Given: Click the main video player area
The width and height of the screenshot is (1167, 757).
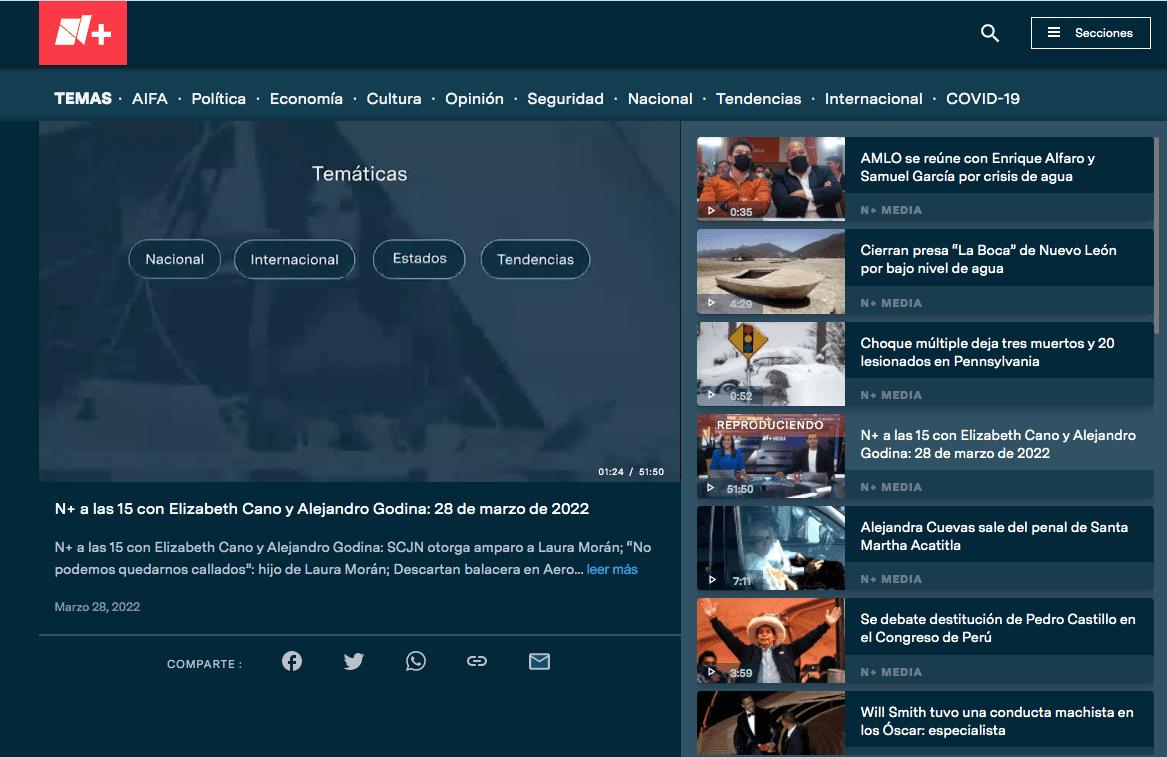Looking at the screenshot, I should pyautogui.click(x=359, y=301).
